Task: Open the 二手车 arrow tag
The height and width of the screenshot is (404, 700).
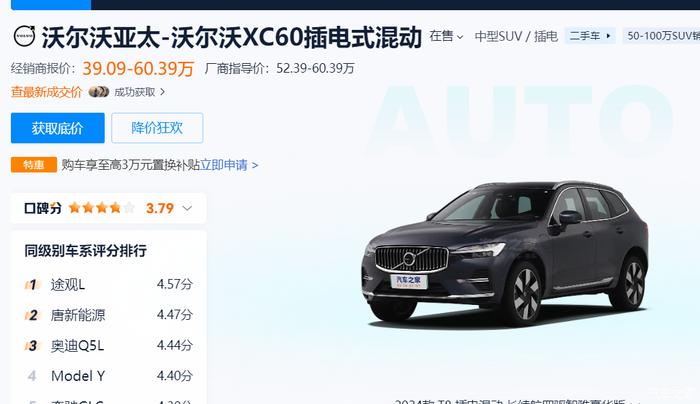Action: click(x=590, y=36)
